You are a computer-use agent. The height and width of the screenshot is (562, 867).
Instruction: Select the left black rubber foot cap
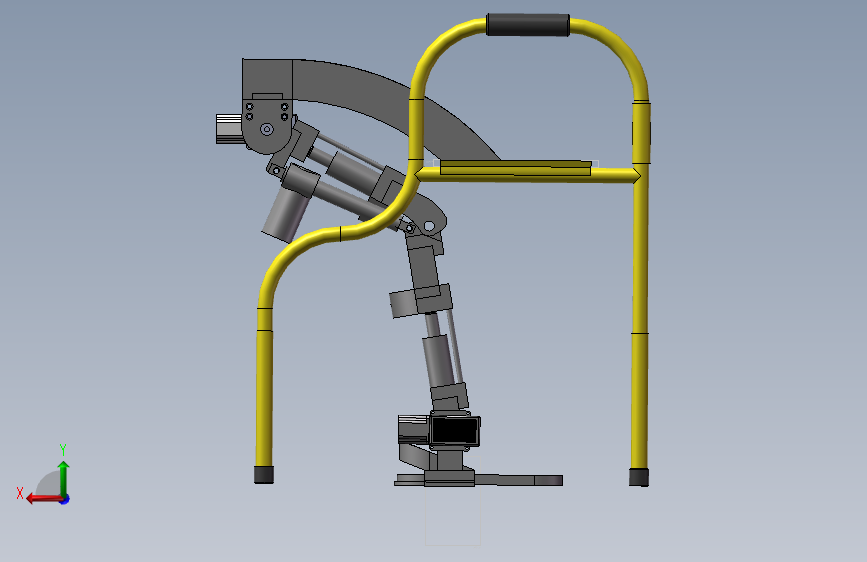[x=264, y=475]
